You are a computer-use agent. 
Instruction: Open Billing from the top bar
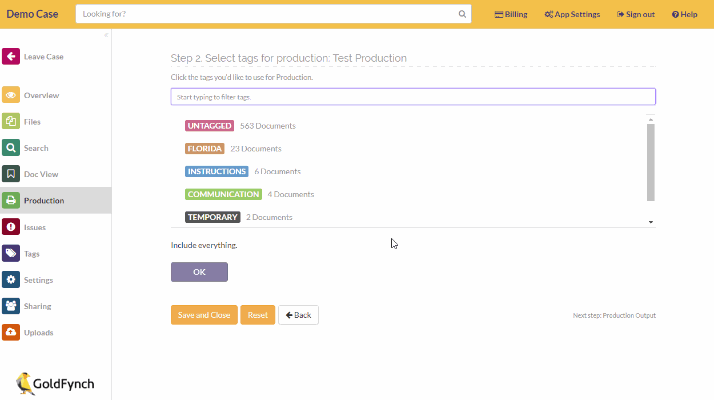pos(511,14)
